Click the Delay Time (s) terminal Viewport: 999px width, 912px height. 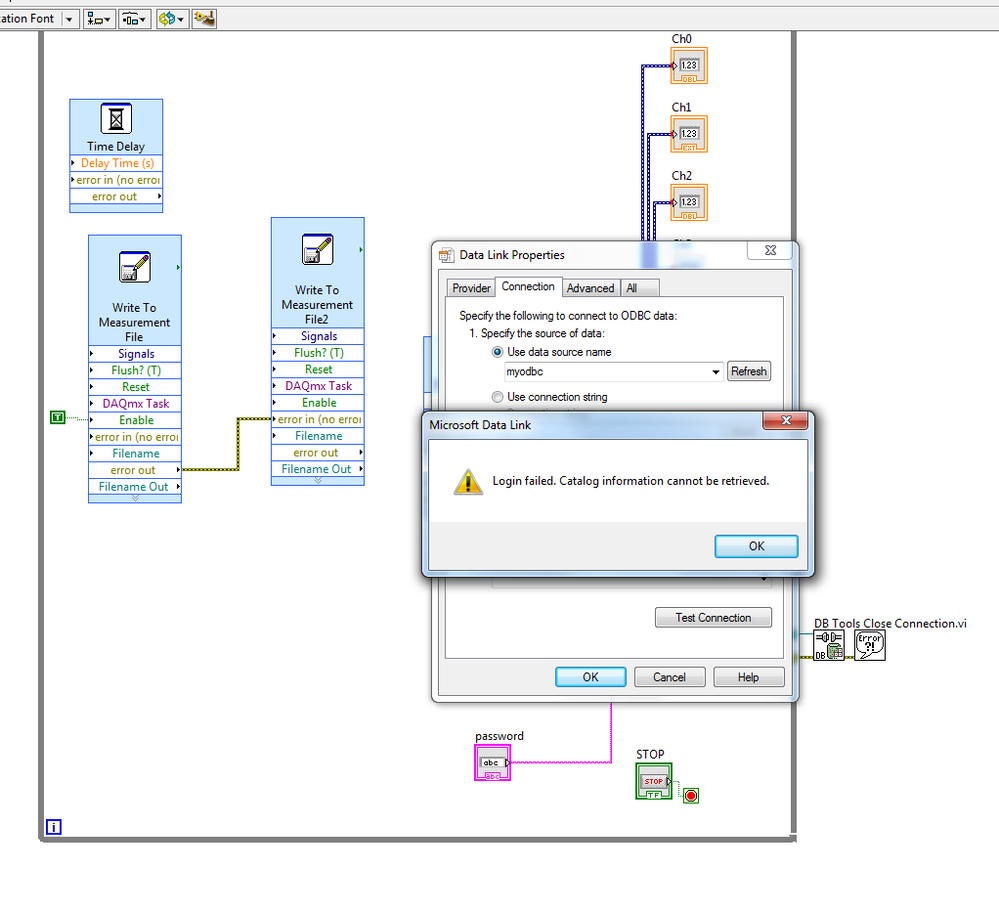tap(116, 163)
